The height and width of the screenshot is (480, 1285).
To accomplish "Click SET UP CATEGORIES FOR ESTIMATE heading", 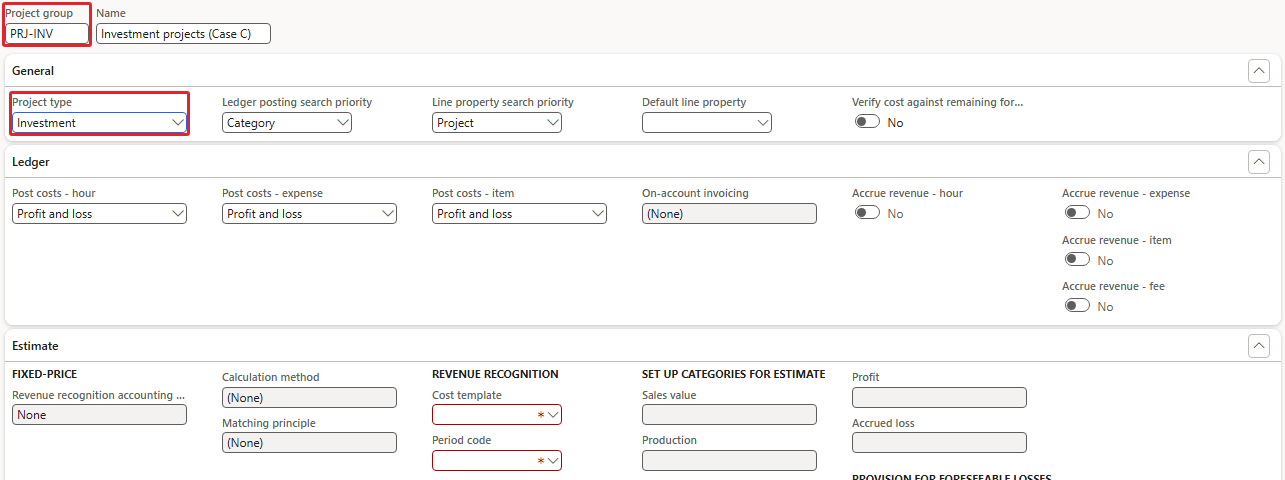I will coord(734,374).
